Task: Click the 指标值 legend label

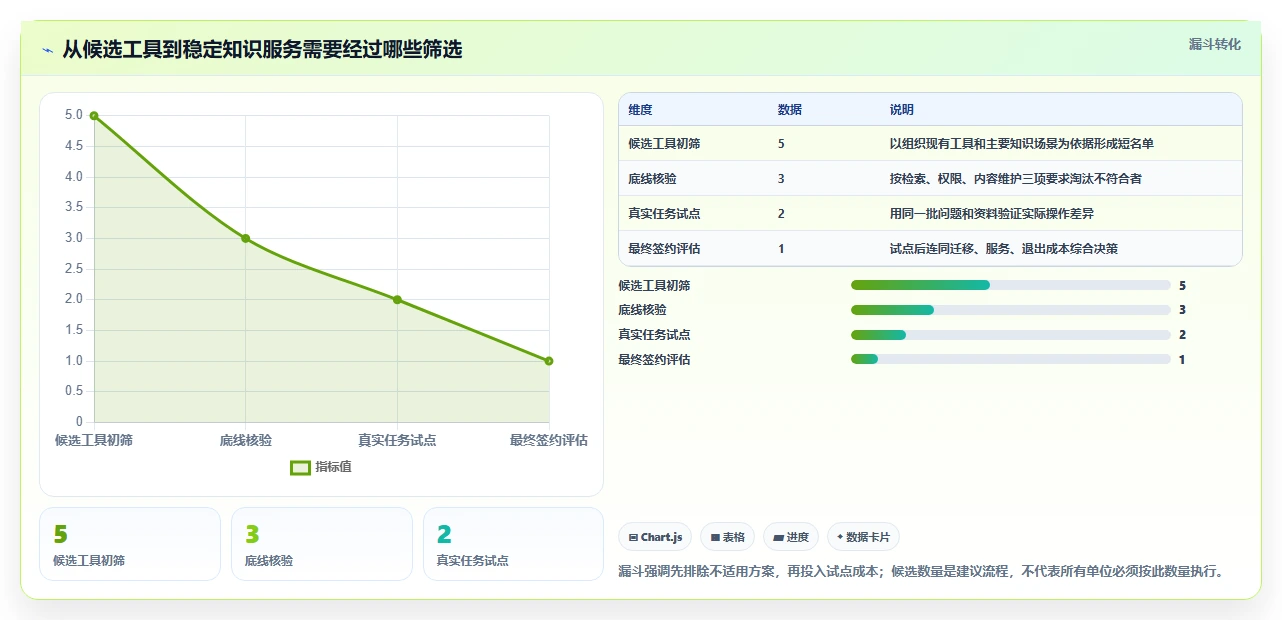Action: pos(334,467)
